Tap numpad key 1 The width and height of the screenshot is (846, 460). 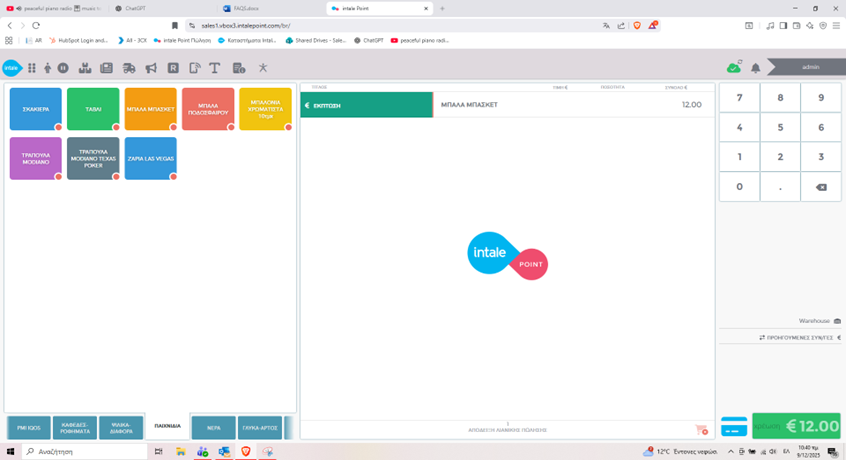click(739, 157)
